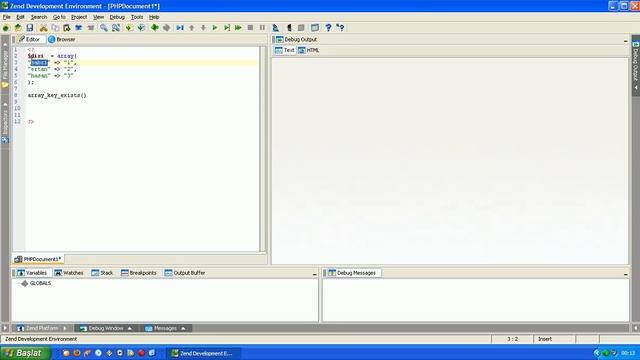The width and height of the screenshot is (640, 360).
Task: Open the Go to menu
Action: 59,17
